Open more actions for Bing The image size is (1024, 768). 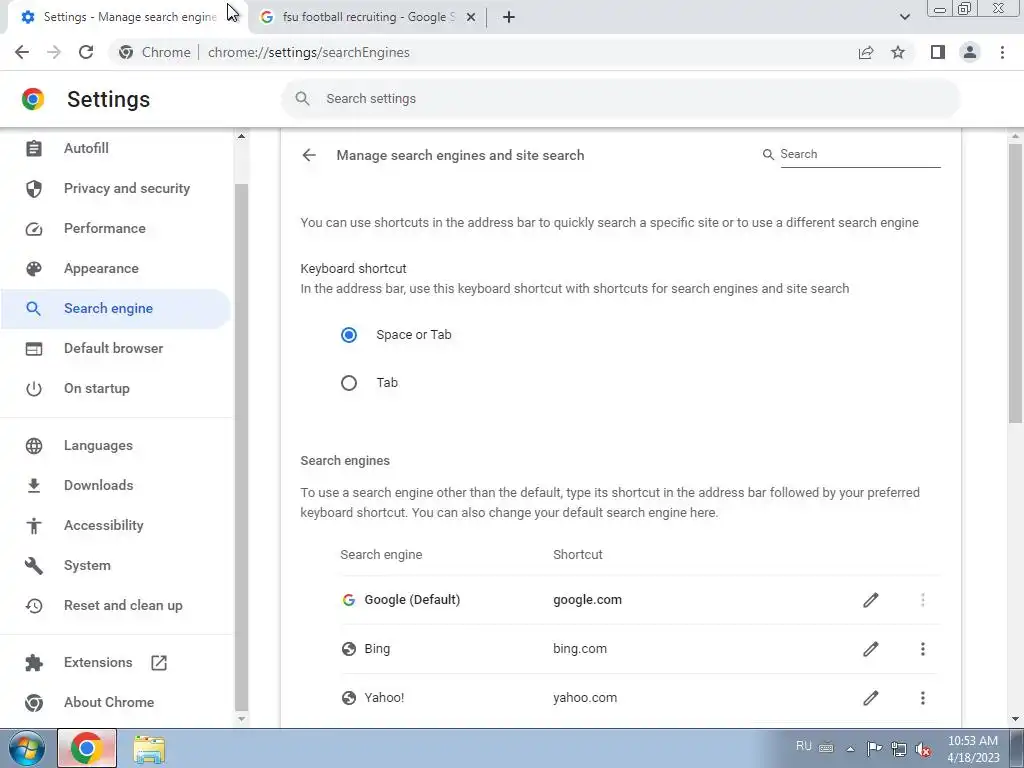(923, 648)
